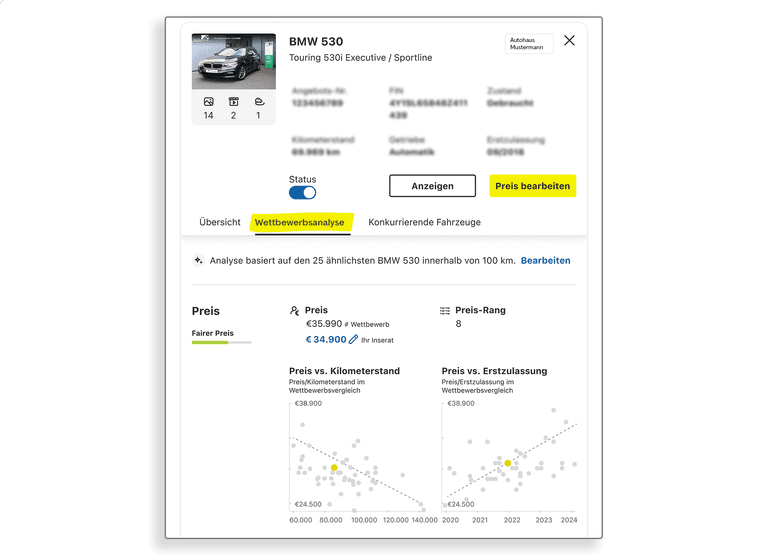This screenshot has height=555, width=768.
Task: Click the Fairer Preis indicator bar
Action: pyautogui.click(x=221, y=342)
